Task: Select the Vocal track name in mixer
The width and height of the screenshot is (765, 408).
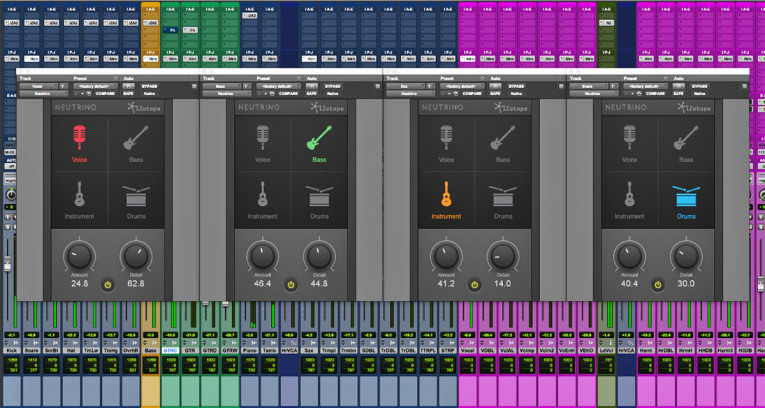Action: pyautogui.click(x=467, y=350)
